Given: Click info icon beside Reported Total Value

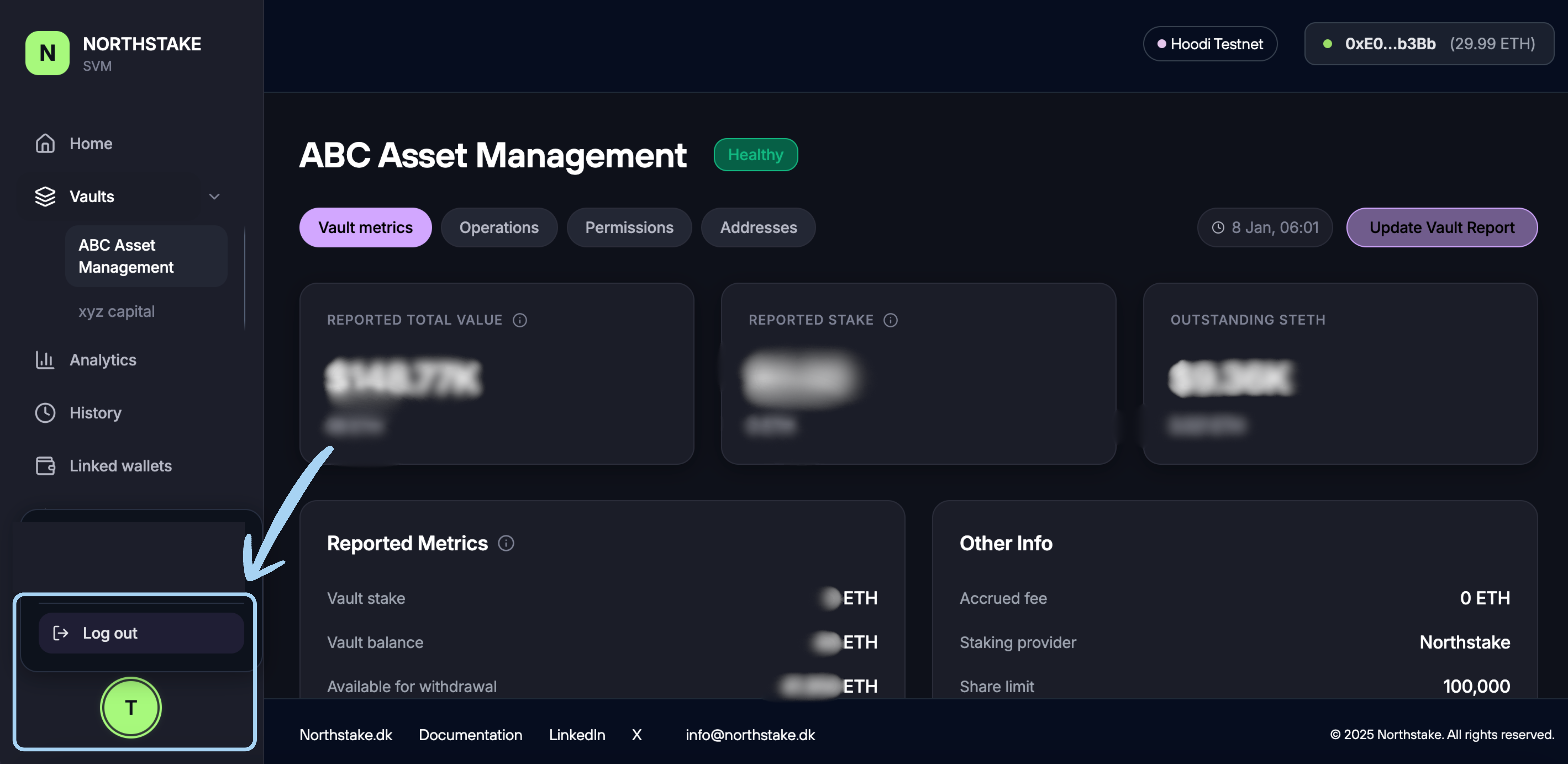Looking at the screenshot, I should (x=519, y=320).
